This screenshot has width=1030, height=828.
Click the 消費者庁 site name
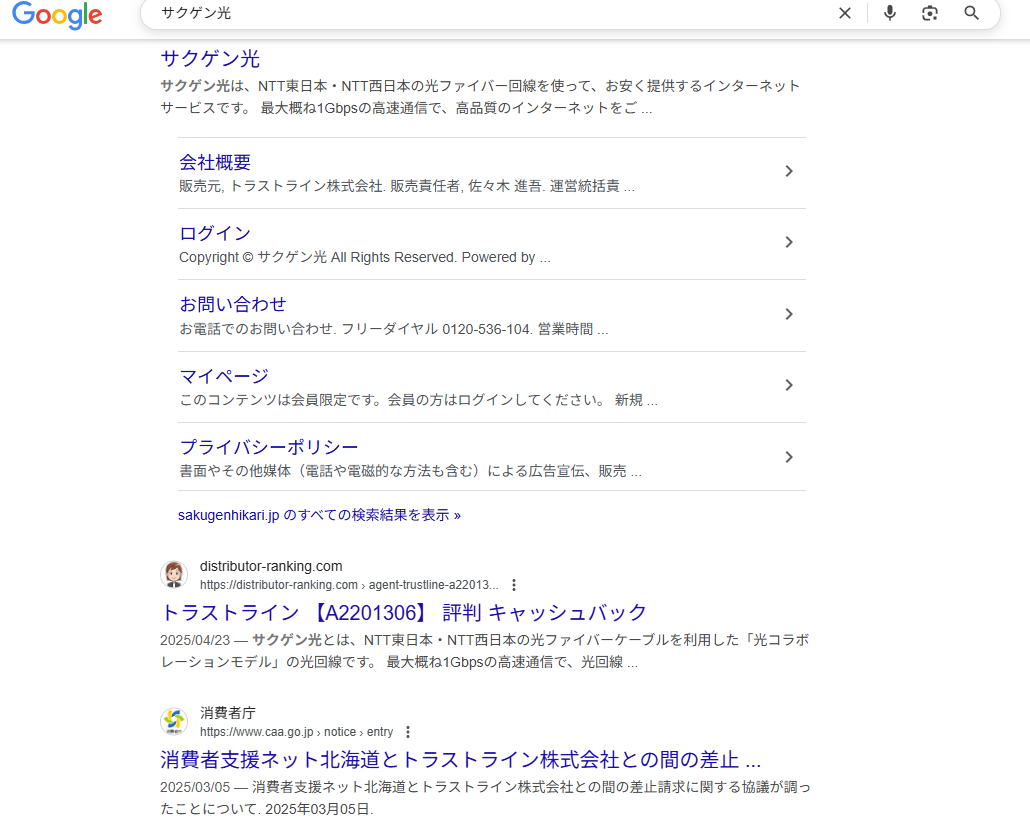tap(227, 713)
